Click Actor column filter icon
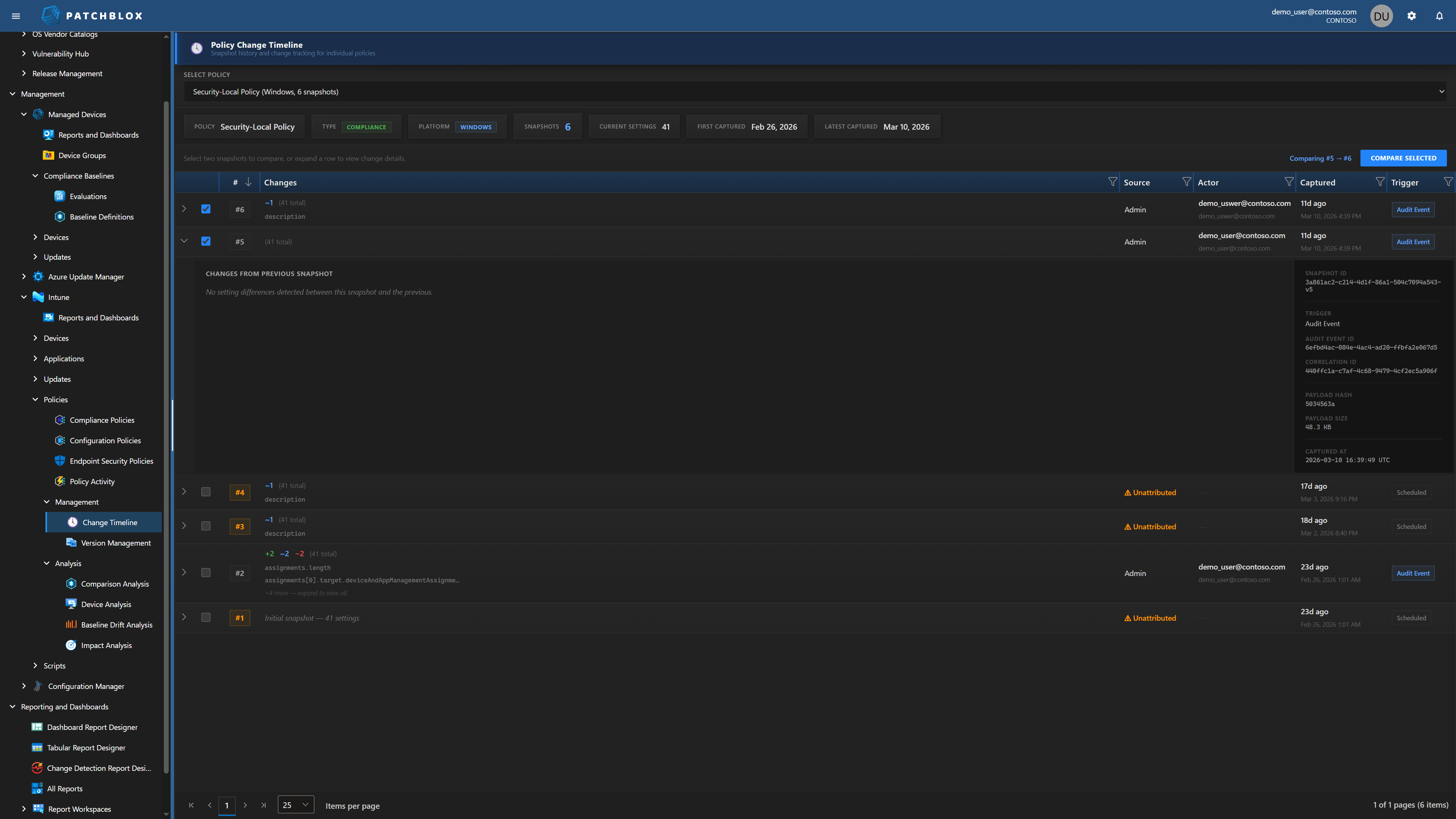This screenshot has width=1456, height=819. point(1289,182)
